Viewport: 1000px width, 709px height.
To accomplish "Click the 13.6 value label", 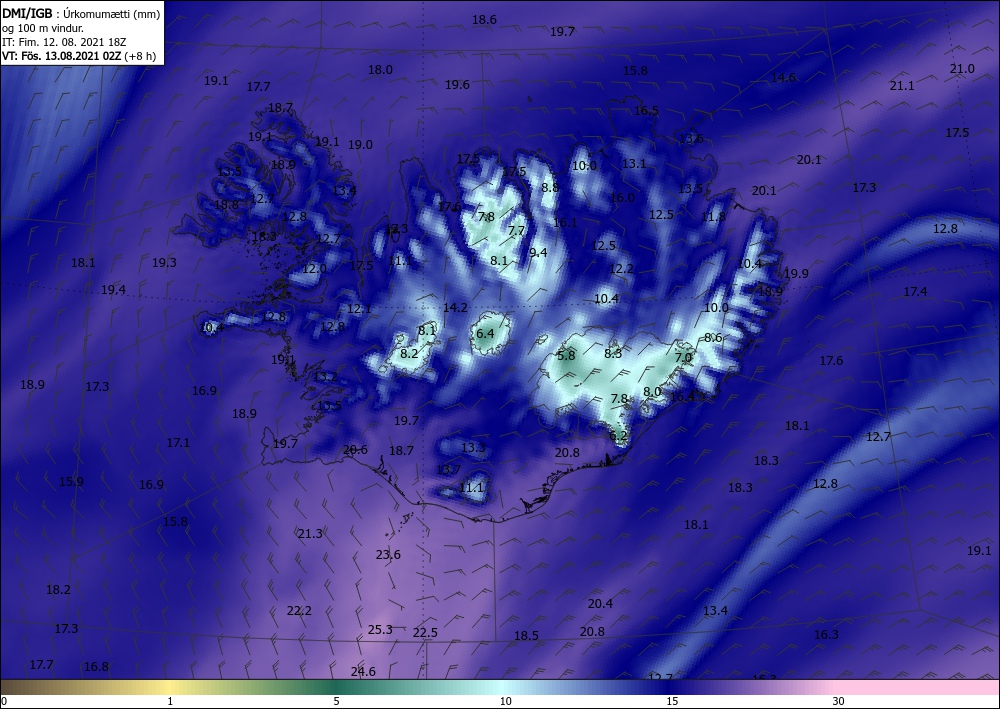I will (x=691, y=138).
